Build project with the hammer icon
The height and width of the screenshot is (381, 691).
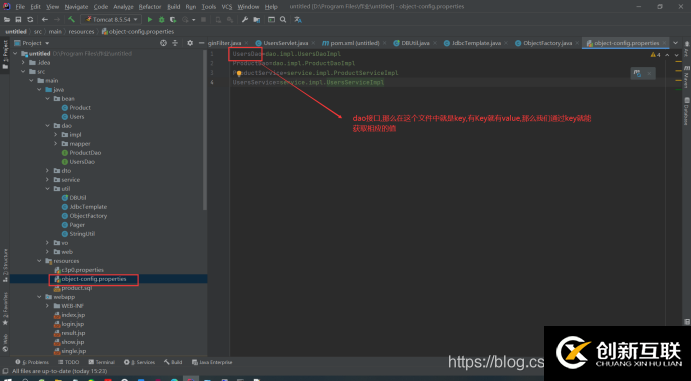pos(71,19)
